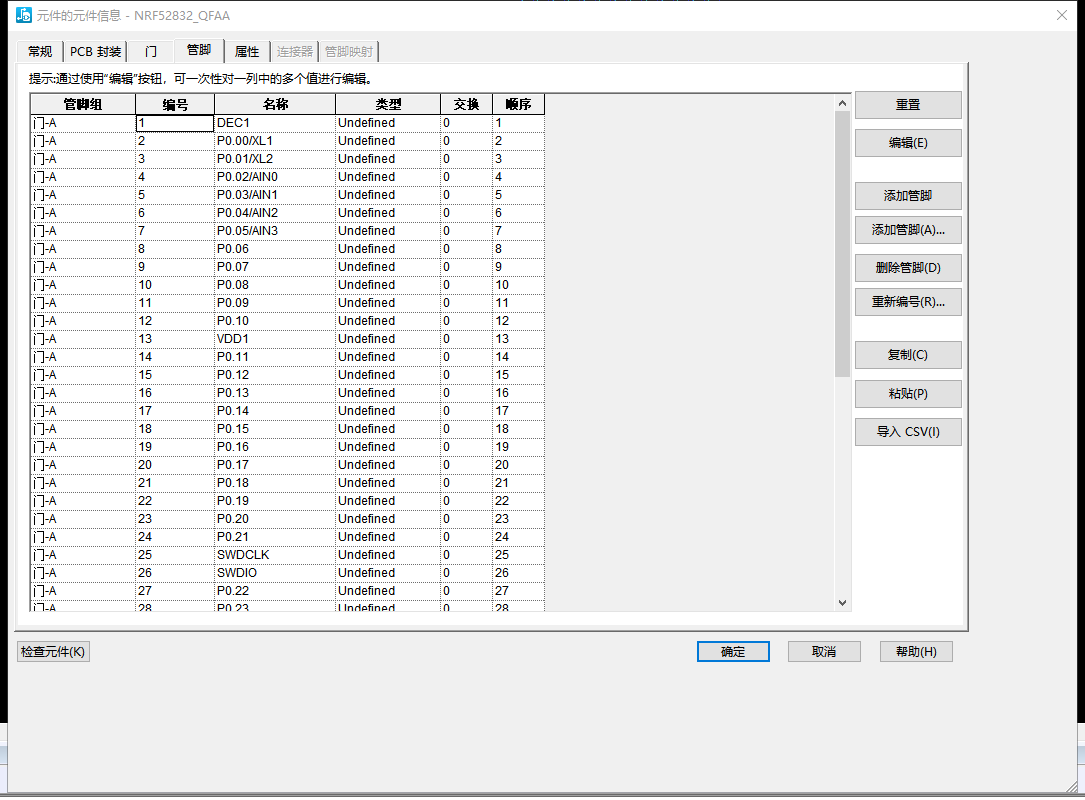Image resolution: width=1085 pixels, height=800 pixels.
Task: Select the P0.09 name cell
Action: pyautogui.click(x=275, y=303)
